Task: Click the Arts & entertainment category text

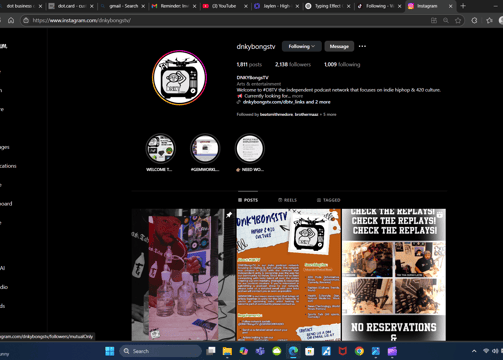Action: tap(259, 84)
